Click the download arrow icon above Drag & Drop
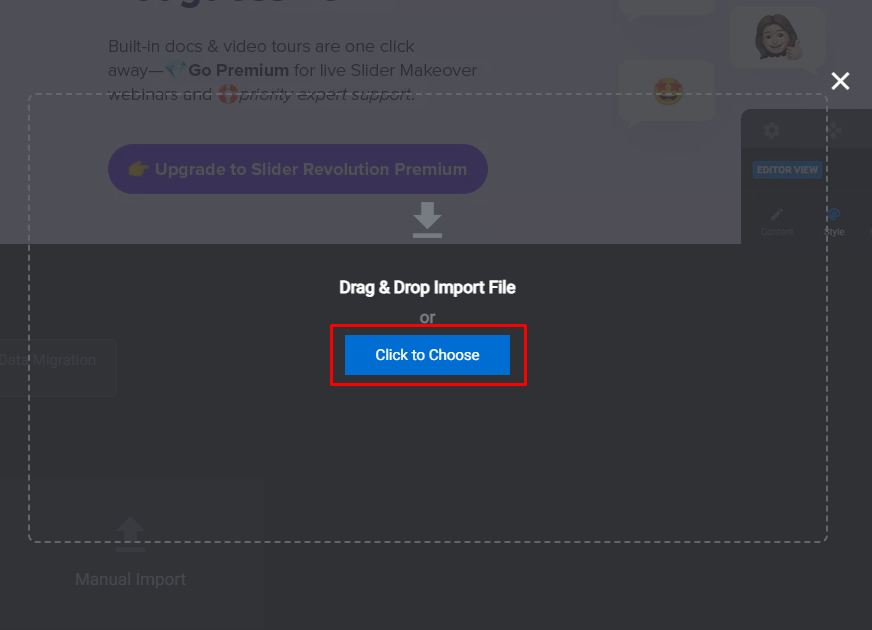872x630 pixels. point(427,220)
